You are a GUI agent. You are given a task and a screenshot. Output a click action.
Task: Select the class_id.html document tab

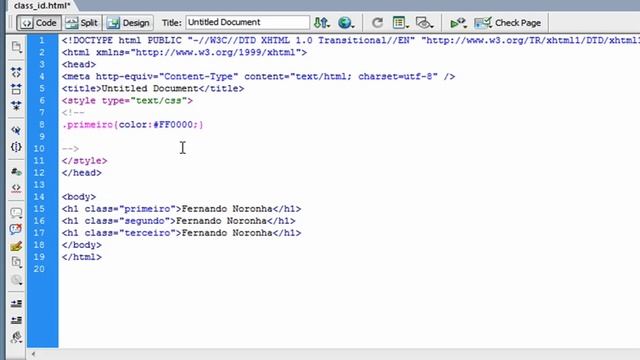pos(42,6)
